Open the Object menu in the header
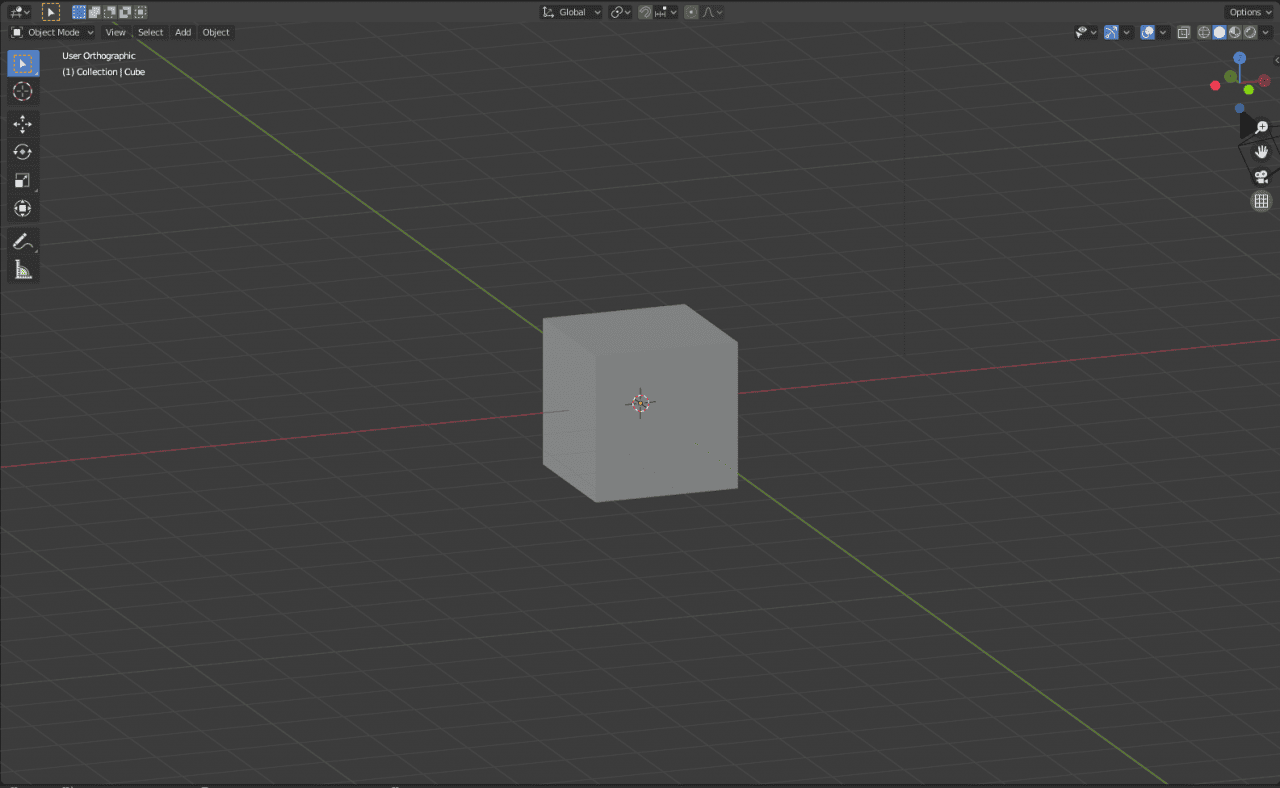Image resolution: width=1280 pixels, height=788 pixels. (x=215, y=32)
